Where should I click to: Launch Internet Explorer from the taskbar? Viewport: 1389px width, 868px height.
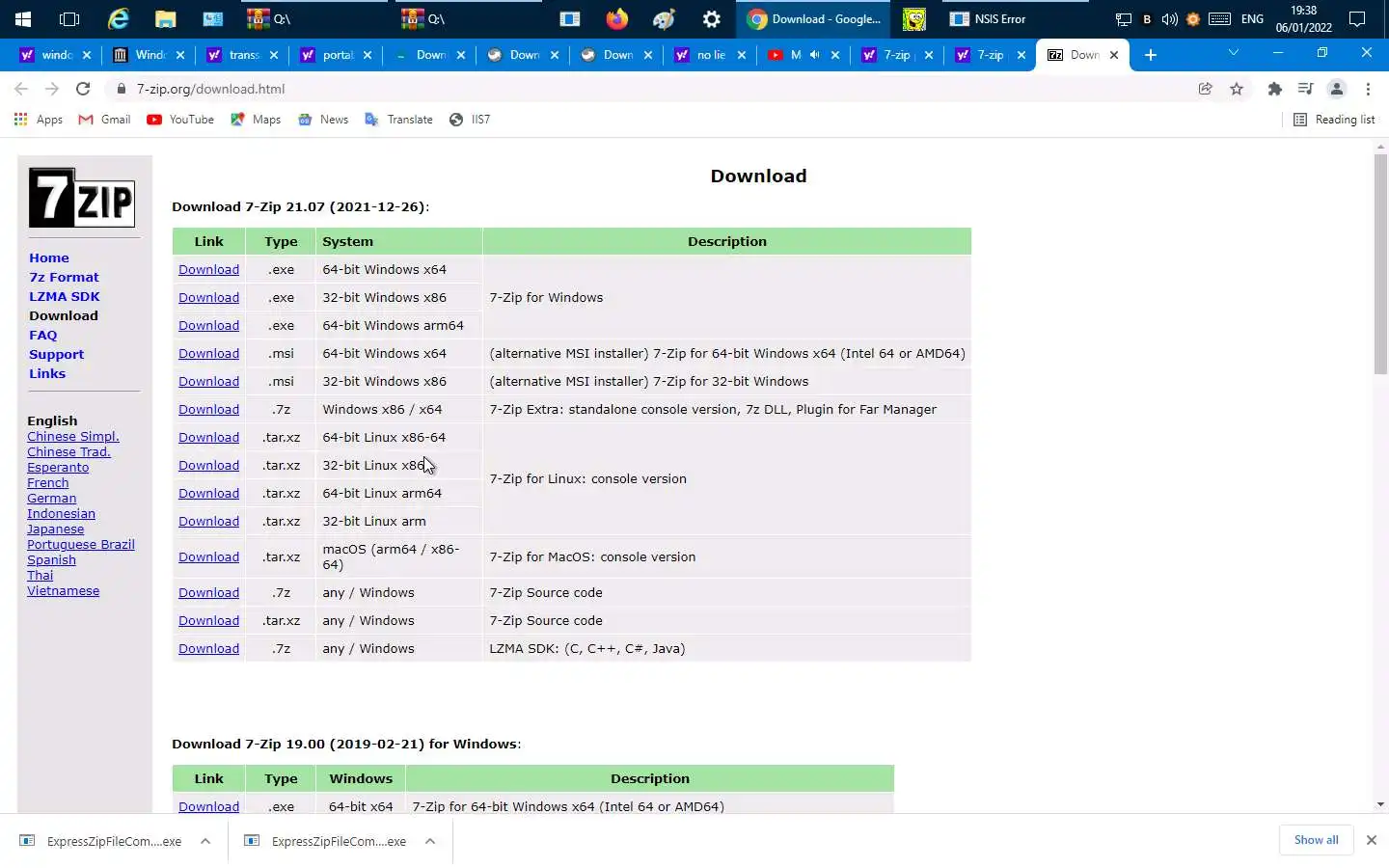tap(118, 18)
